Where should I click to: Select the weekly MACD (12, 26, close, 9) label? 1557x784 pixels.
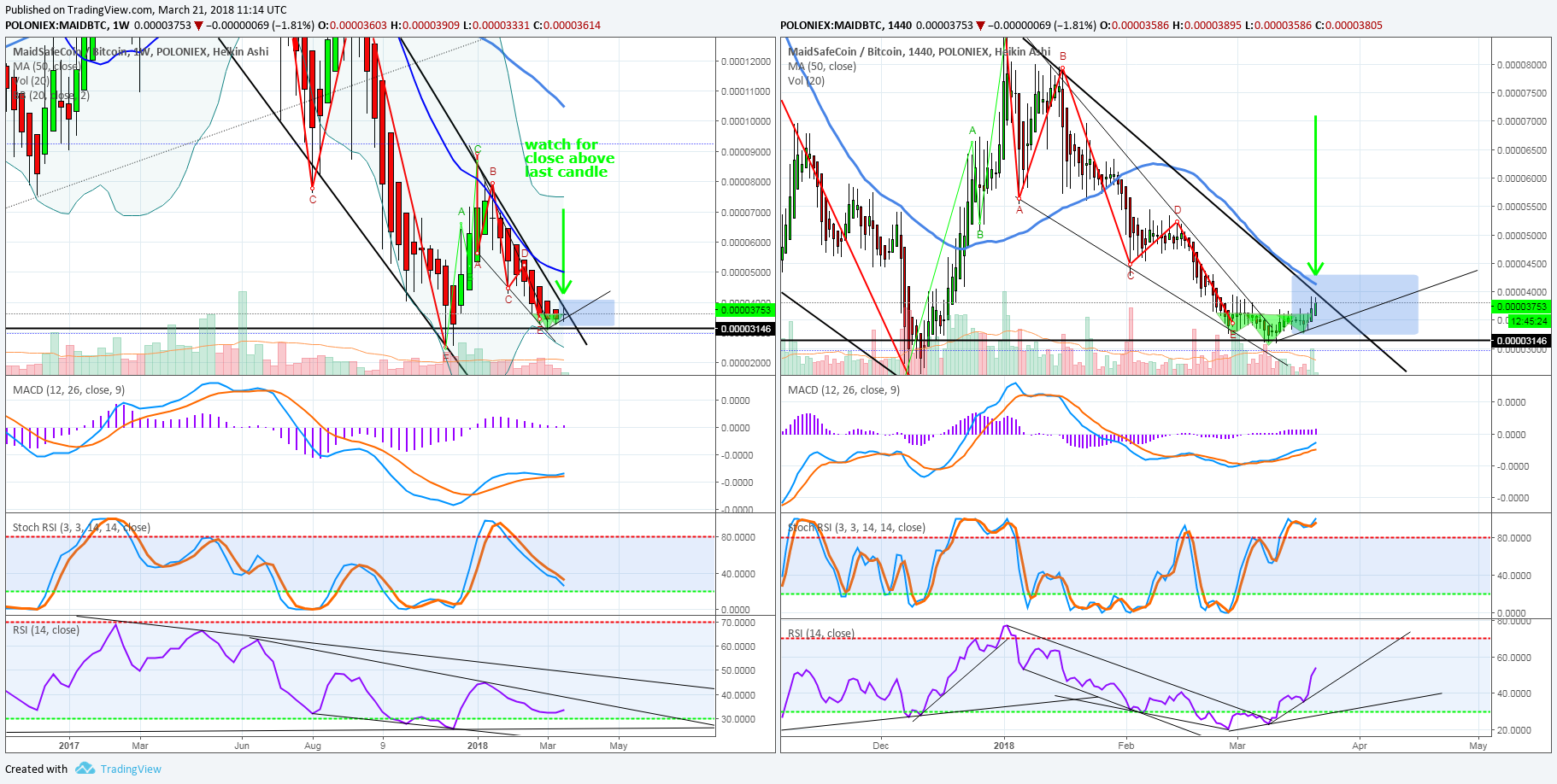(68, 389)
